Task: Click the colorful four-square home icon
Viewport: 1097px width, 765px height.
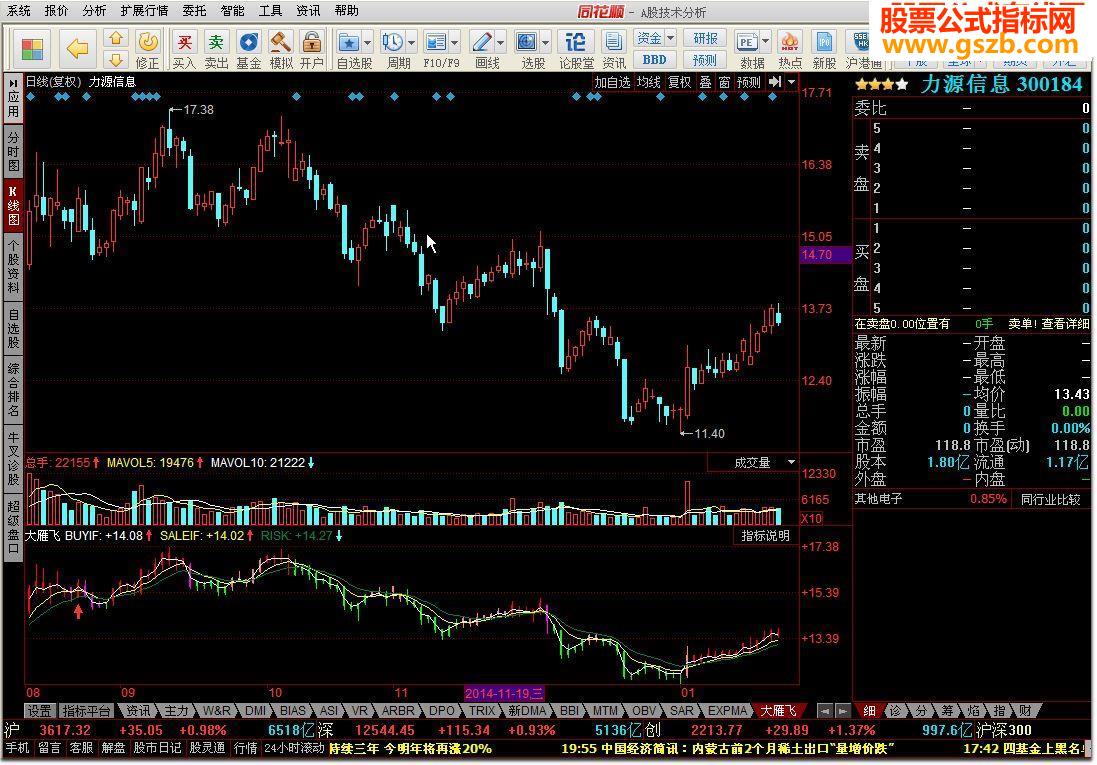Action: pyautogui.click(x=32, y=49)
